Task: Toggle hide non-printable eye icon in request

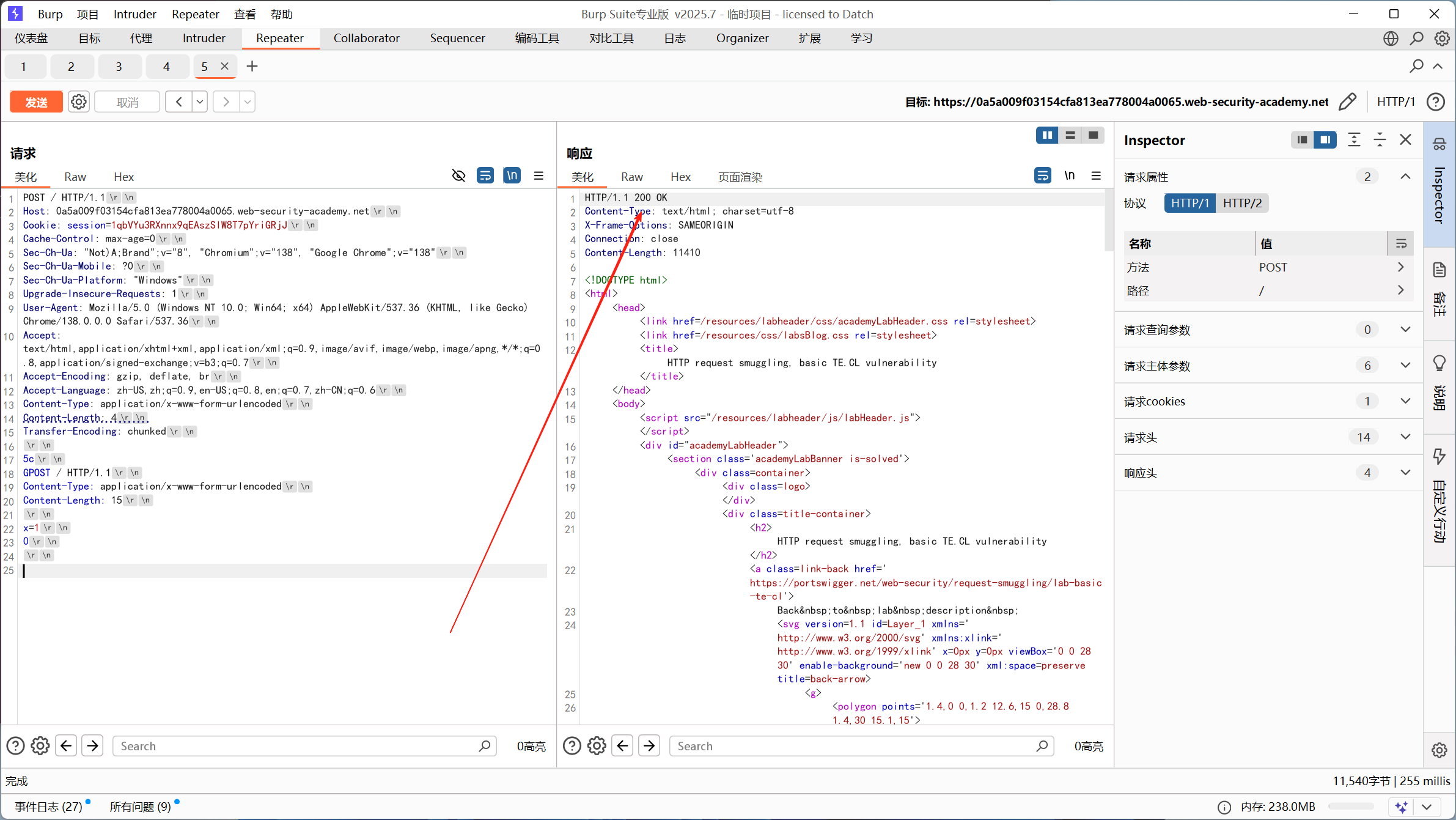Action: click(458, 176)
